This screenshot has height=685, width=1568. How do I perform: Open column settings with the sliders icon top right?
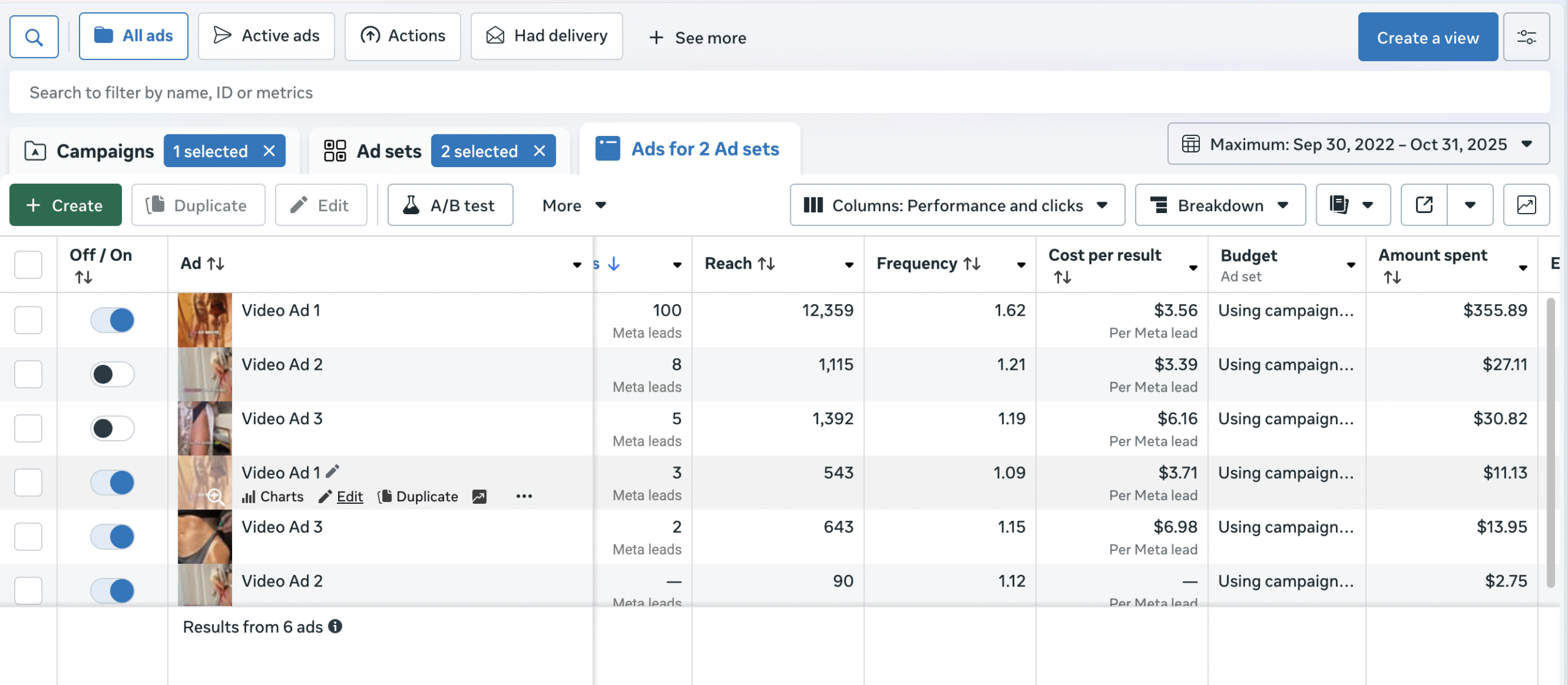pyautogui.click(x=1527, y=36)
